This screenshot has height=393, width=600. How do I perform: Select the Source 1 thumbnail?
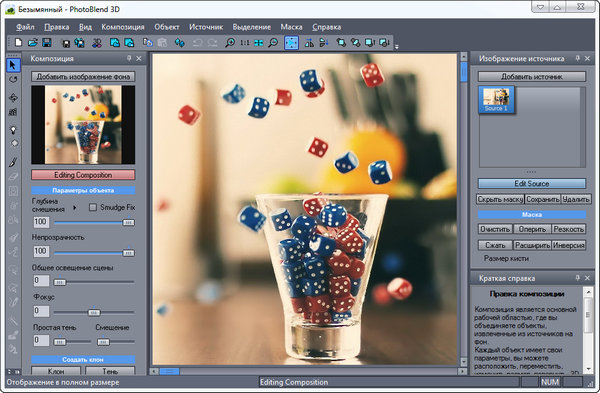pyautogui.click(x=496, y=99)
